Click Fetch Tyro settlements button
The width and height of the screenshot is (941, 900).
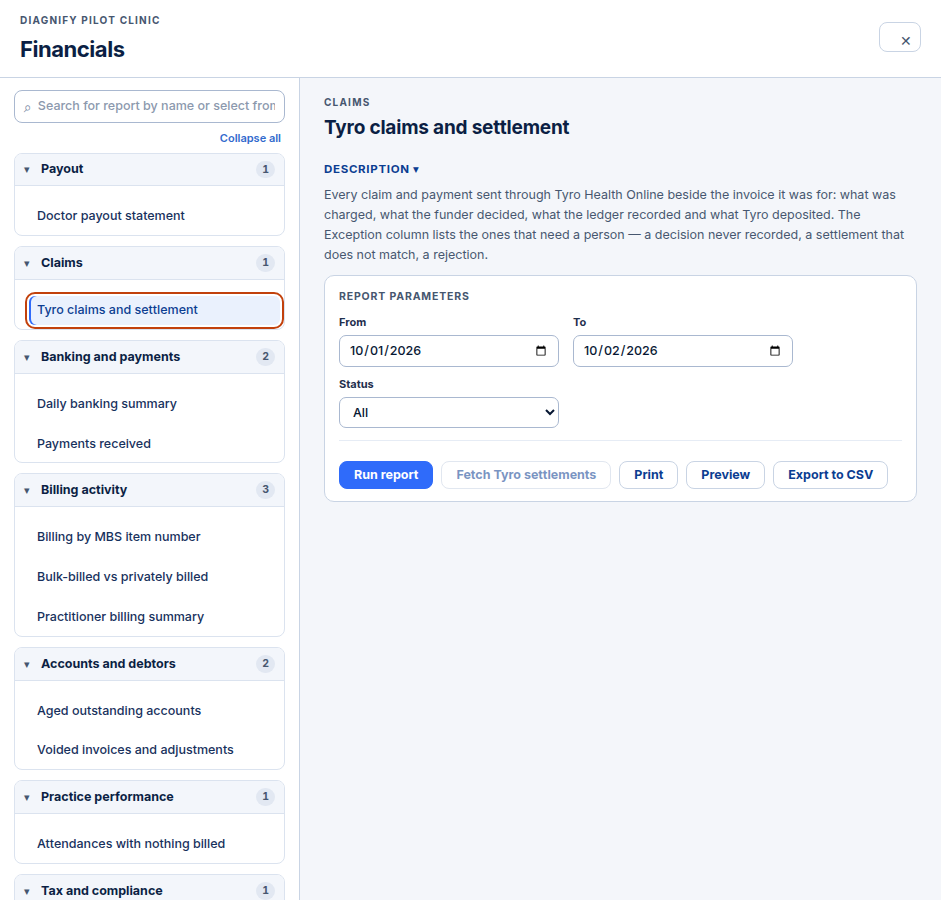526,475
